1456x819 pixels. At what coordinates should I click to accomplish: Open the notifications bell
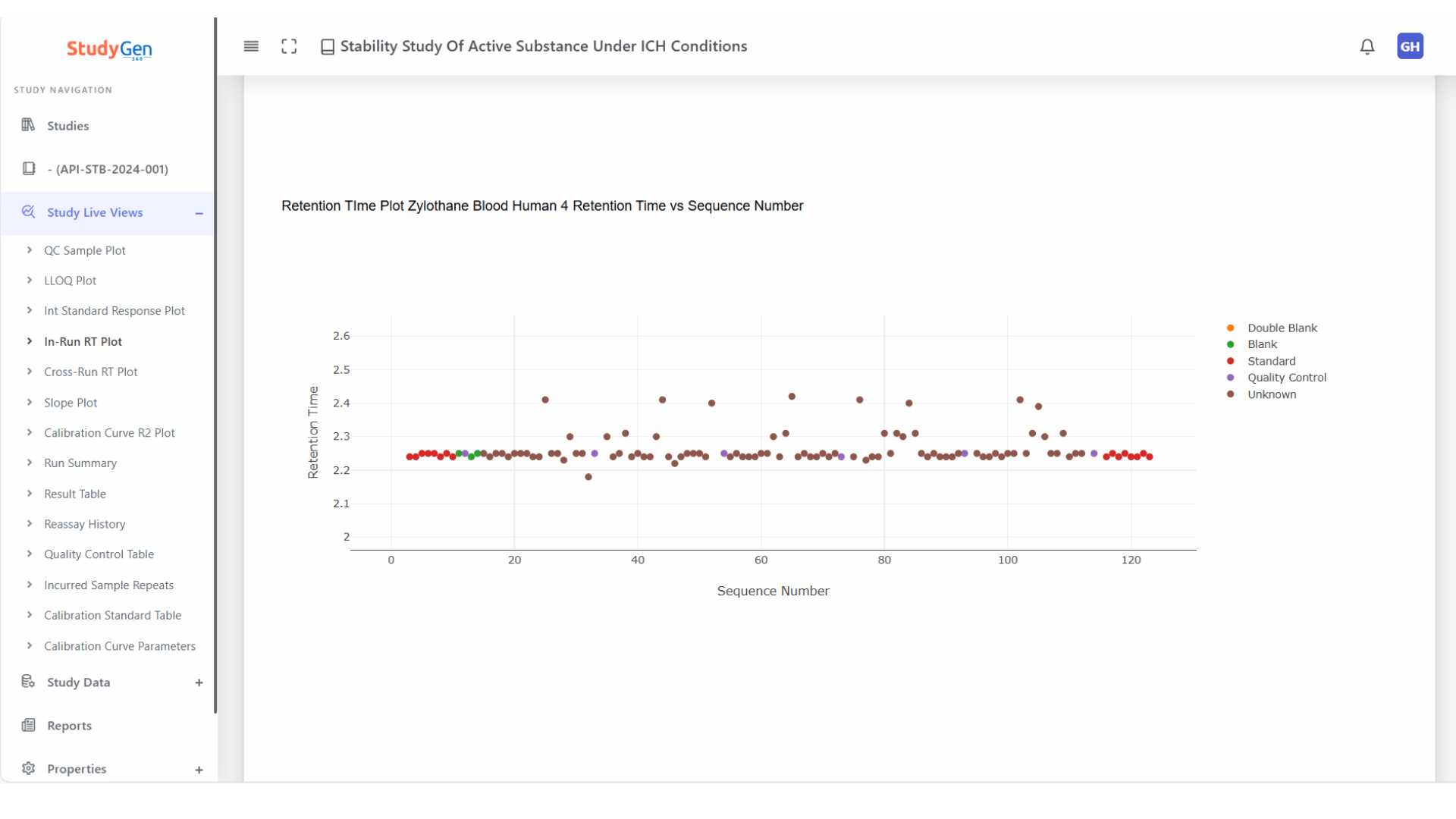[1367, 46]
